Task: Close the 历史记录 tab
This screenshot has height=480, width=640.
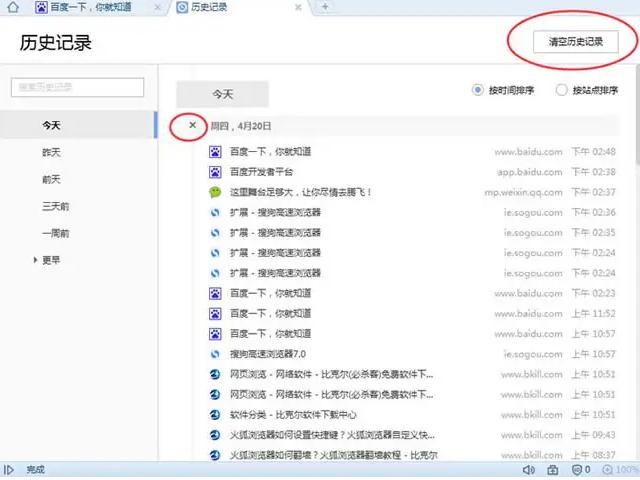Action: (298, 7)
